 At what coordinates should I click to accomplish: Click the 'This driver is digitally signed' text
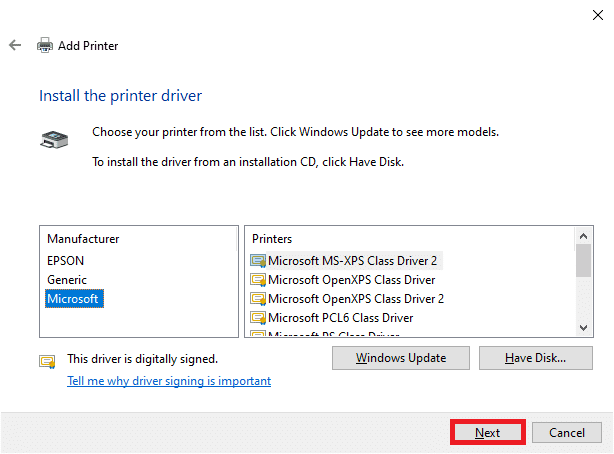pyautogui.click(x=143, y=359)
